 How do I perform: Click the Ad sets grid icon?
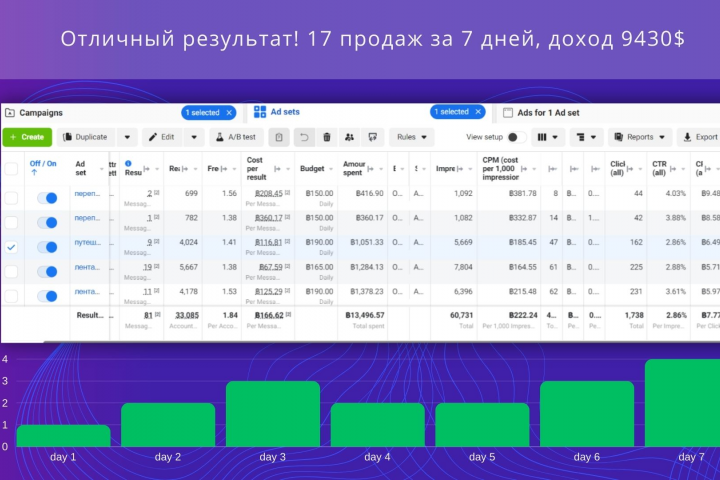coord(260,112)
